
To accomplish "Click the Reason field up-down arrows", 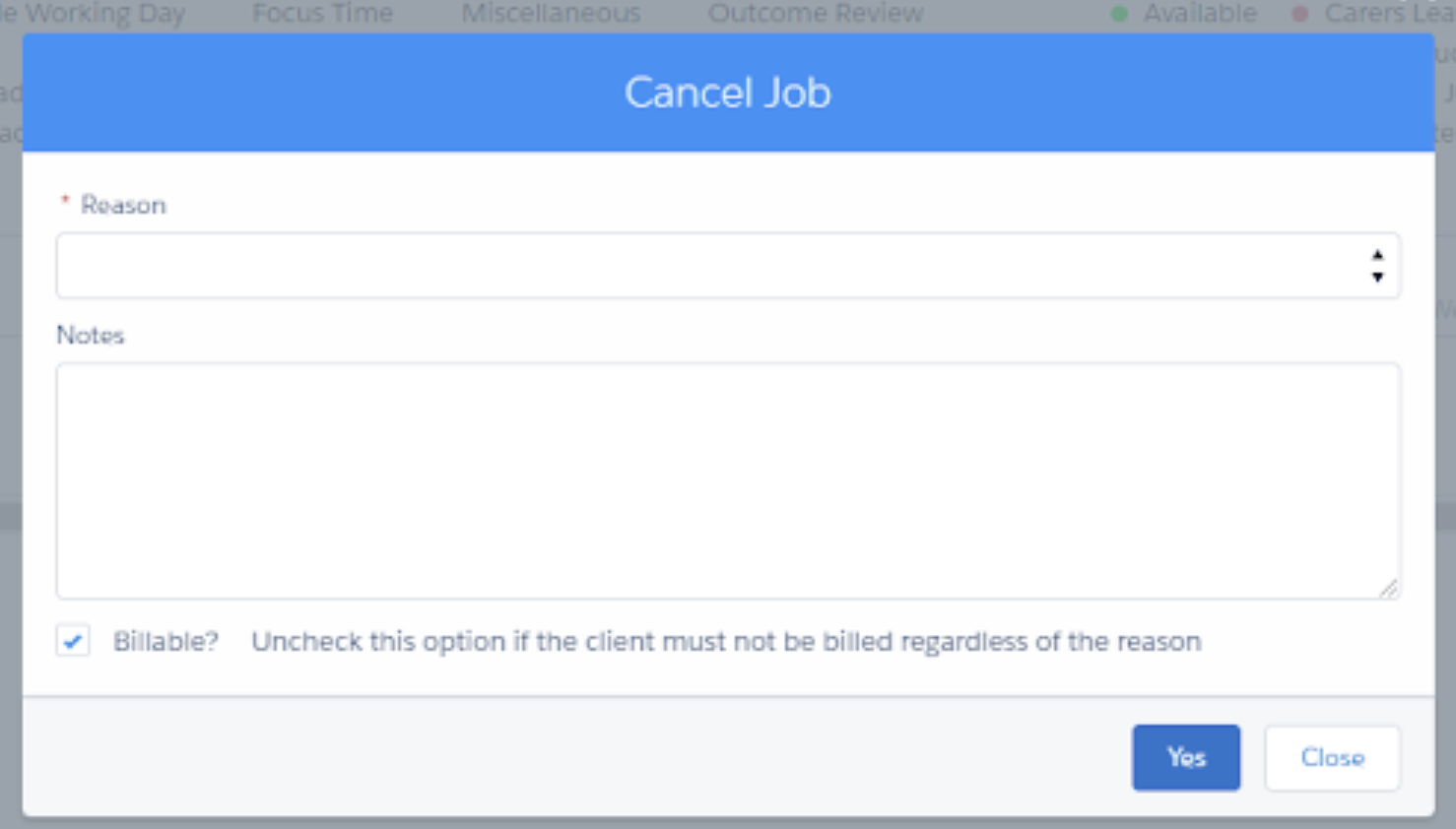I will (1377, 266).
